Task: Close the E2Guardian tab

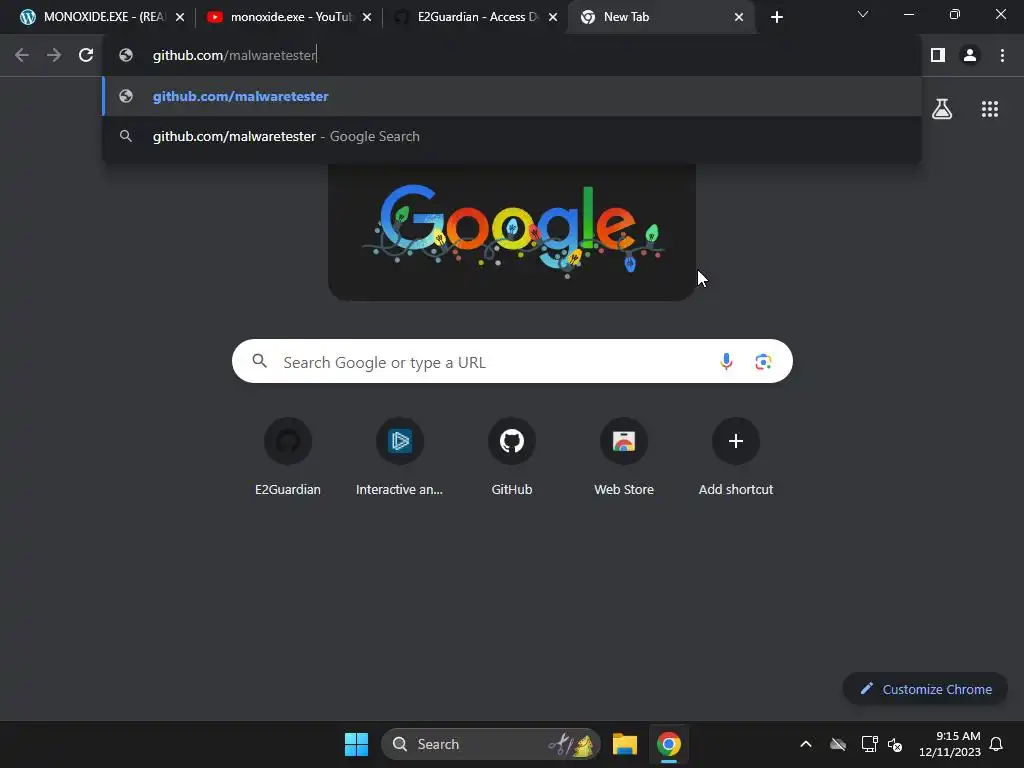Action: coord(553,17)
